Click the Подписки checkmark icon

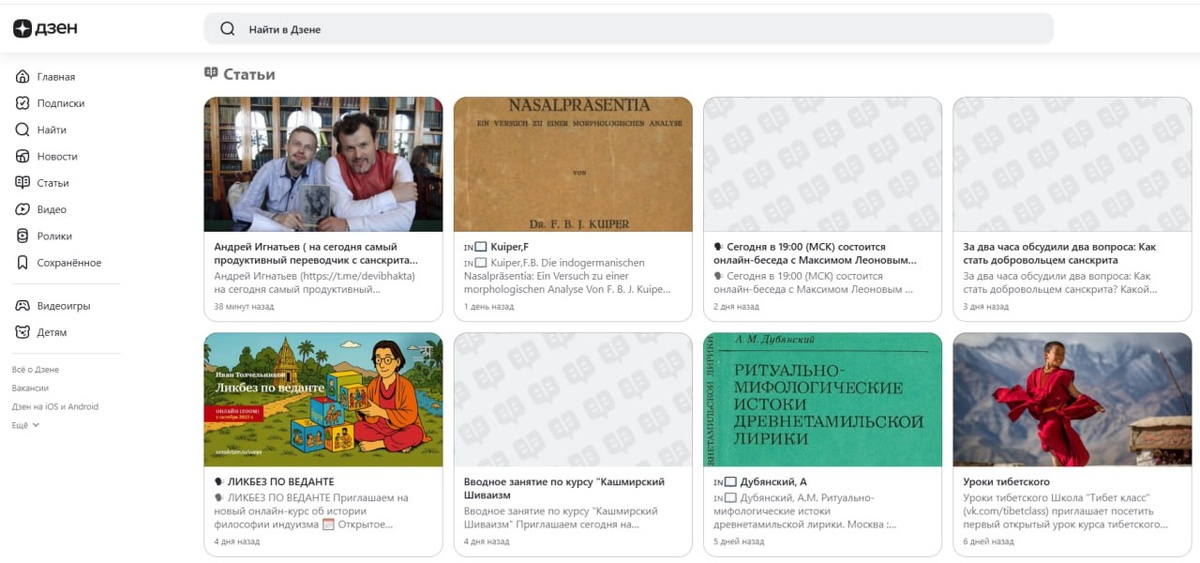22,103
